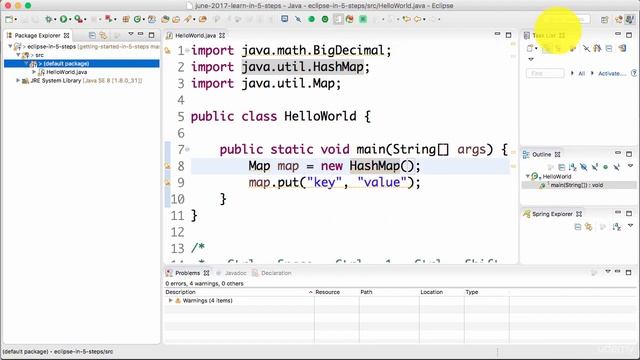
Task: Click the Run External Tools icon
Action: pyautogui.click(x=78, y=19)
